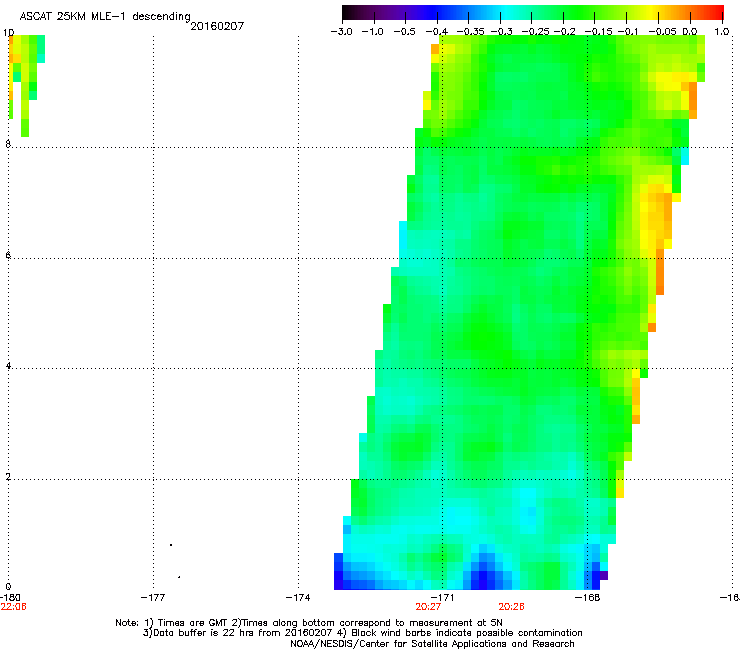
Task: Click the -0.3 color bar label
Action: pyautogui.click(x=501, y=32)
